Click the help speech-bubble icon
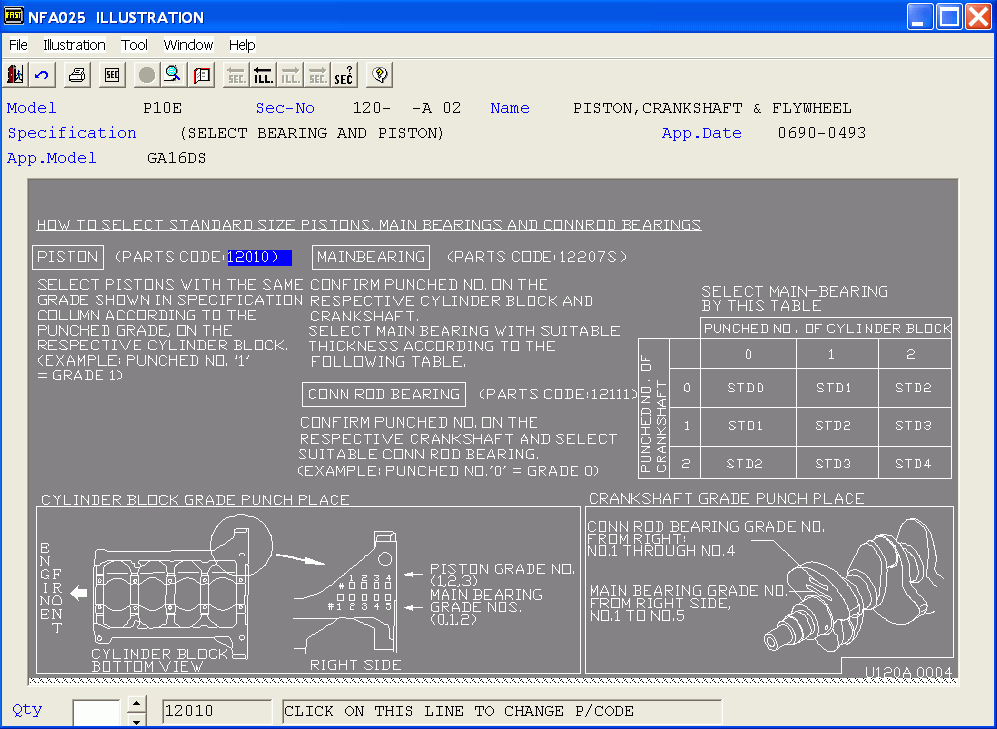Image resolution: width=997 pixels, height=729 pixels. [x=380, y=75]
